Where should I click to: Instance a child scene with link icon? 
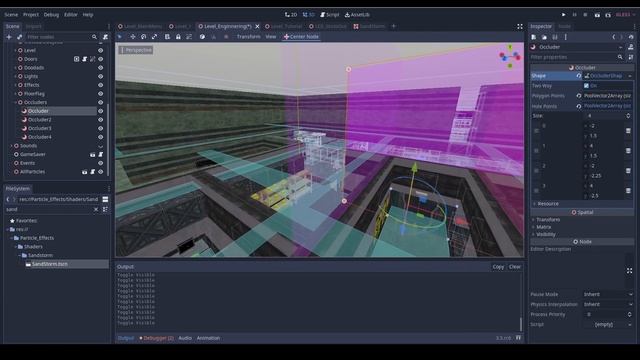[19, 37]
